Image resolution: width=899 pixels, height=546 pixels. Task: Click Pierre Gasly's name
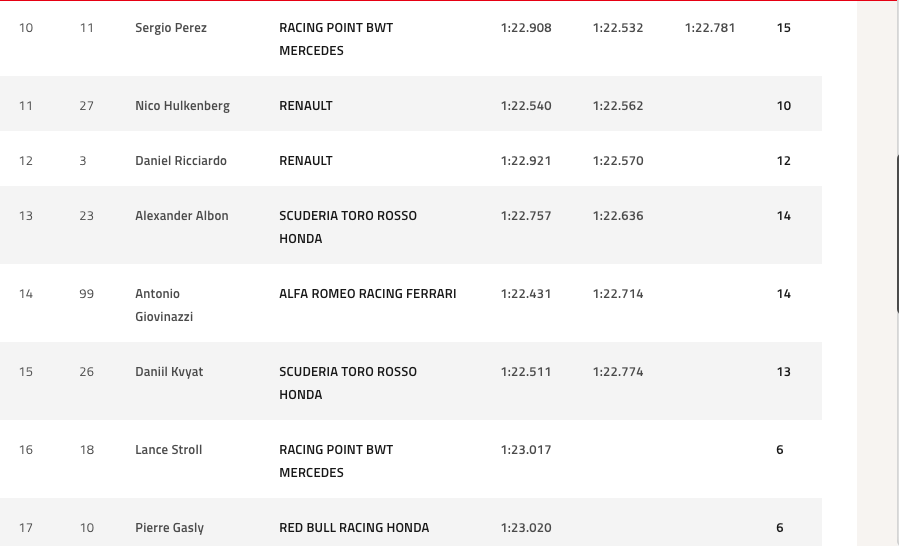[170, 528]
